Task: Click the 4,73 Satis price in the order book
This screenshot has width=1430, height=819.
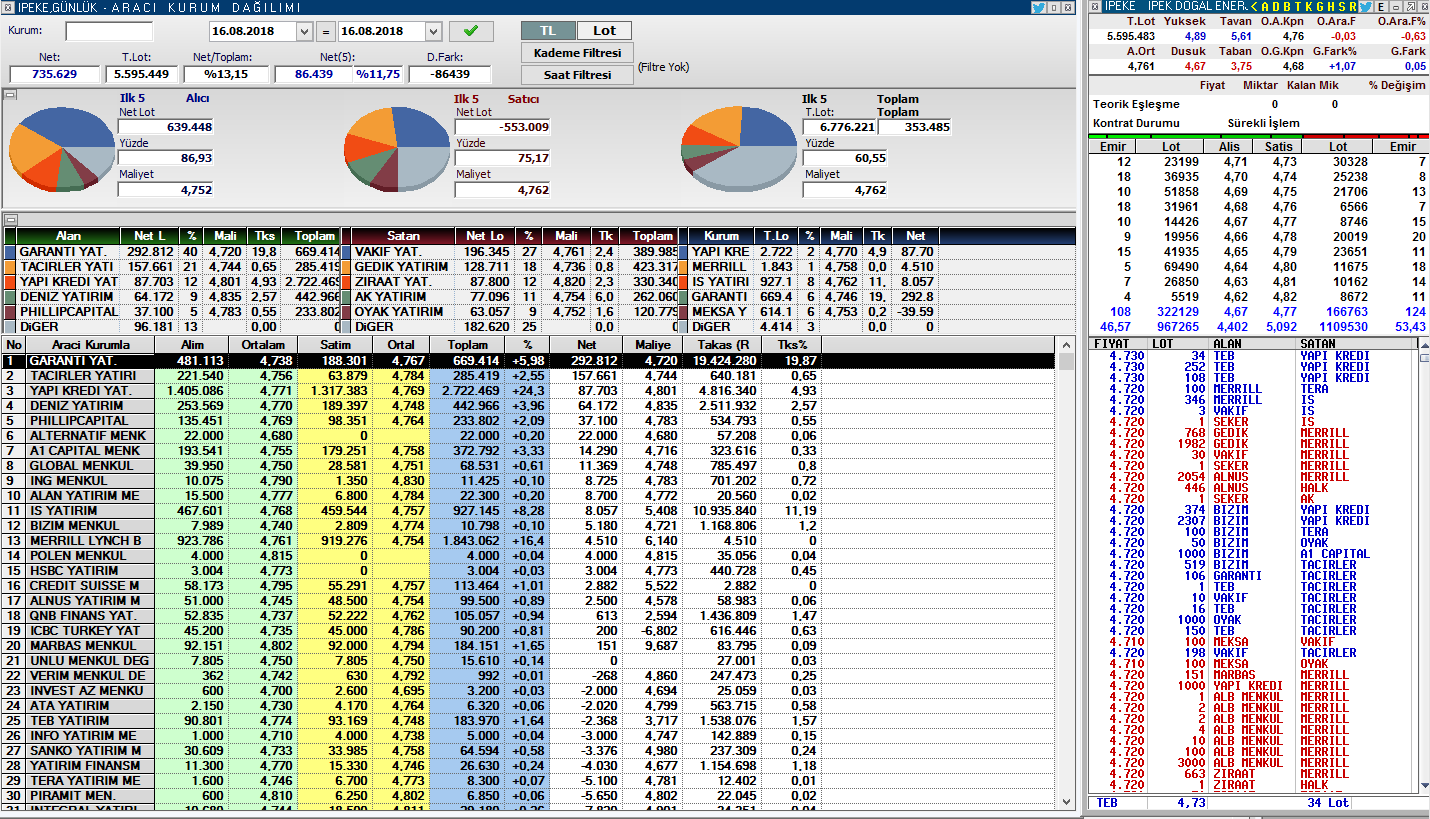Action: coord(1284,161)
